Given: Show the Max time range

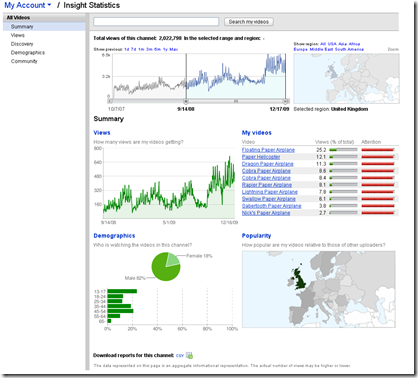Looking at the screenshot, I should click(174, 49).
